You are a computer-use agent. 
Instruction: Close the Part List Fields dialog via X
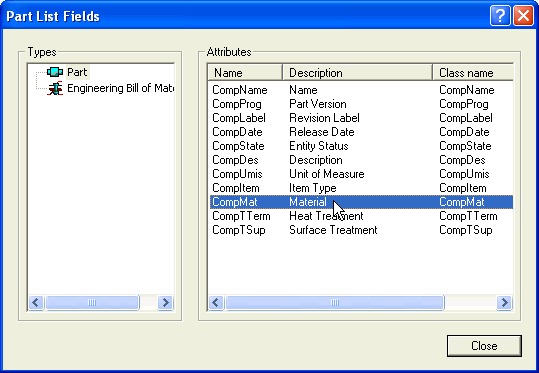(523, 15)
